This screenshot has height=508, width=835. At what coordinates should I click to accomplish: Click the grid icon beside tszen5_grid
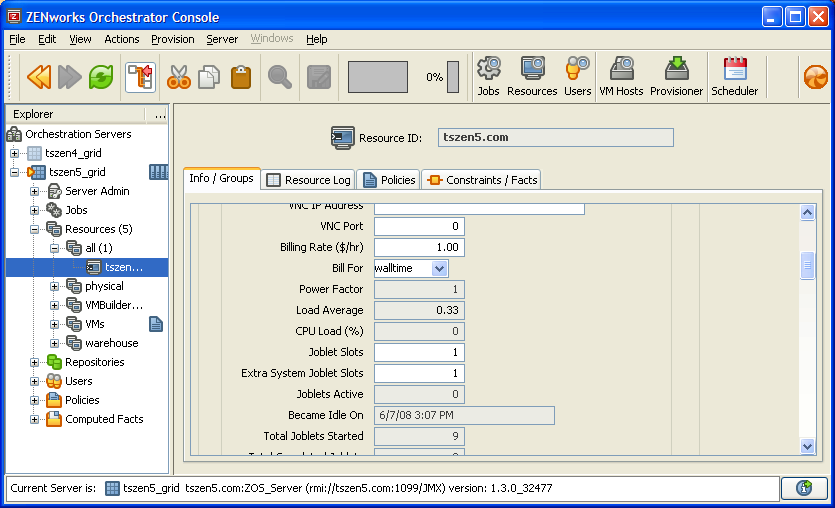pos(158,172)
